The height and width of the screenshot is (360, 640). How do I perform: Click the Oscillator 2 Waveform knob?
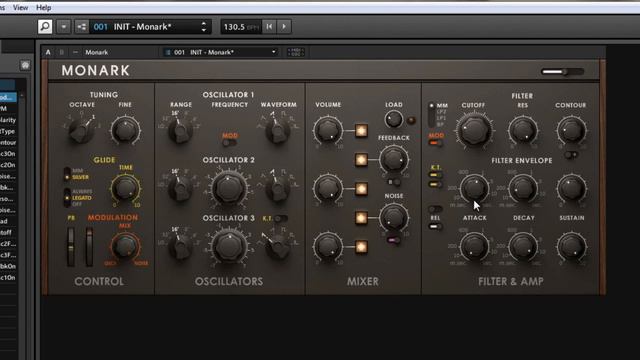pos(278,189)
